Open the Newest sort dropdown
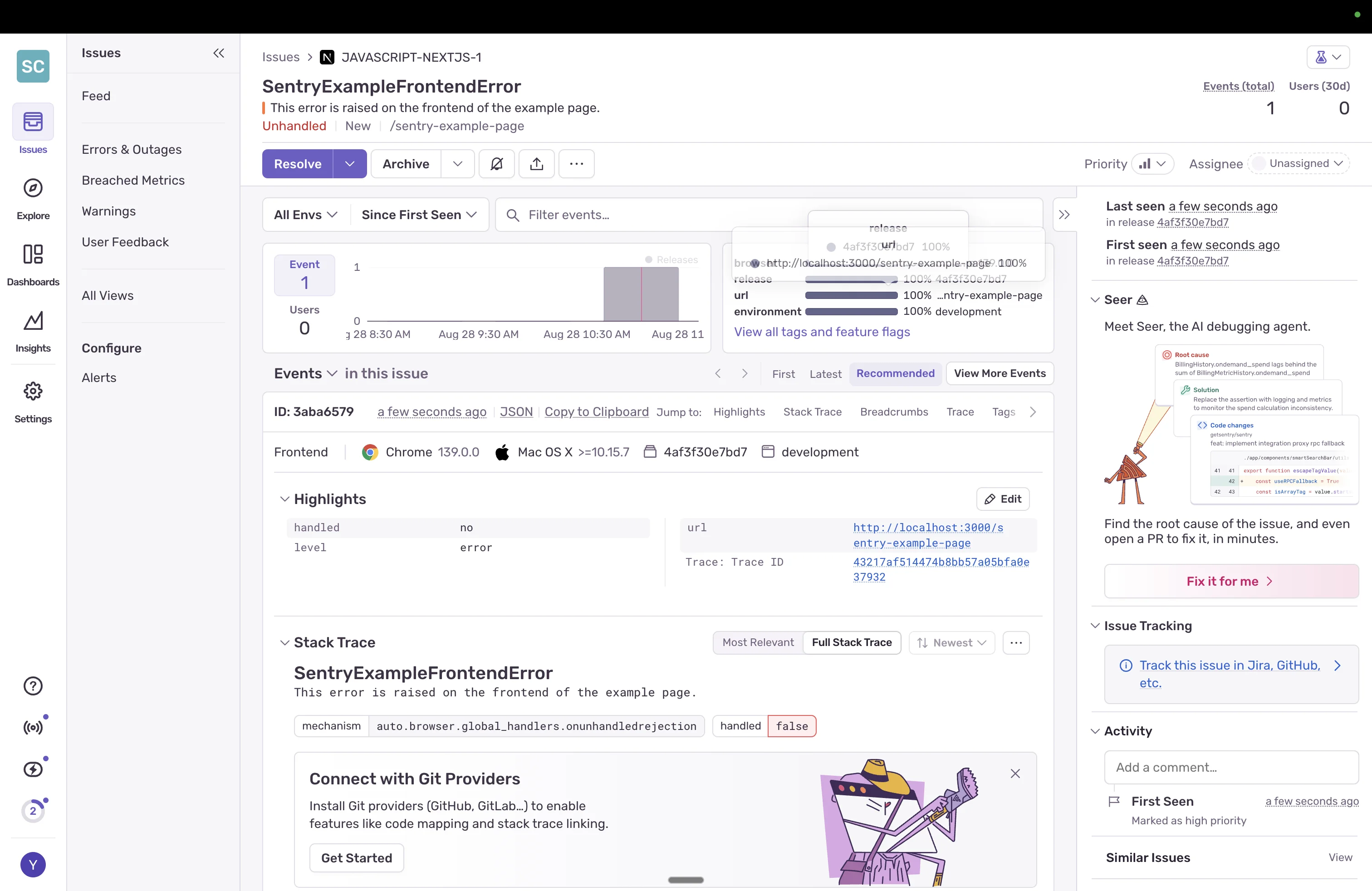 tap(951, 642)
